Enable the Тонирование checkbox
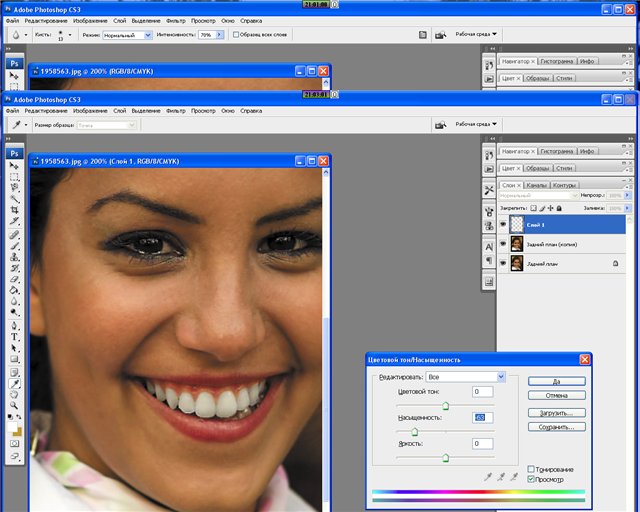640x512 pixels. point(531,469)
